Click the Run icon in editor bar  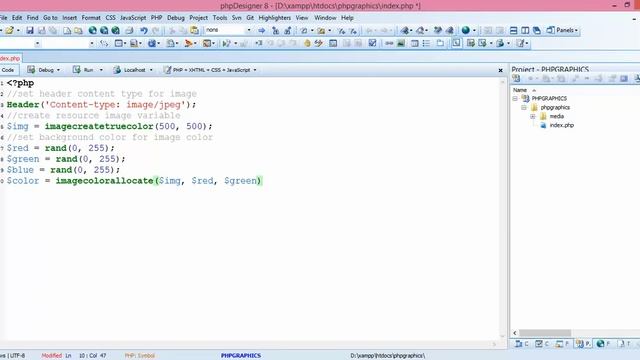tap(76, 70)
